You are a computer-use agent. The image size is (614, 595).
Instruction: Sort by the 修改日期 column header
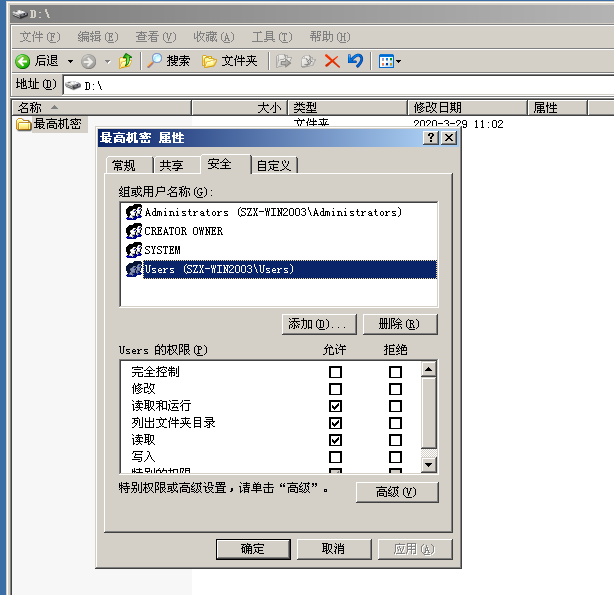click(x=468, y=107)
